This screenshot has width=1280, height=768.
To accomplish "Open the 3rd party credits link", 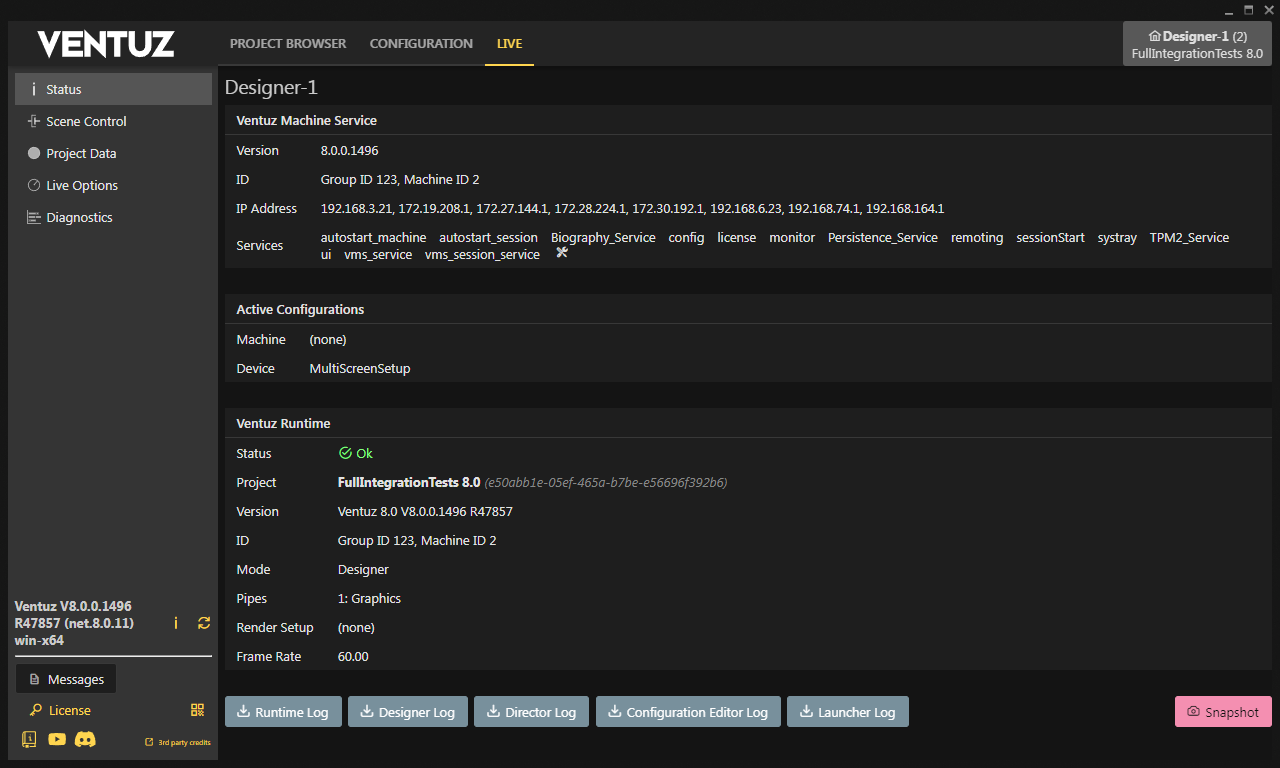I will point(178,742).
